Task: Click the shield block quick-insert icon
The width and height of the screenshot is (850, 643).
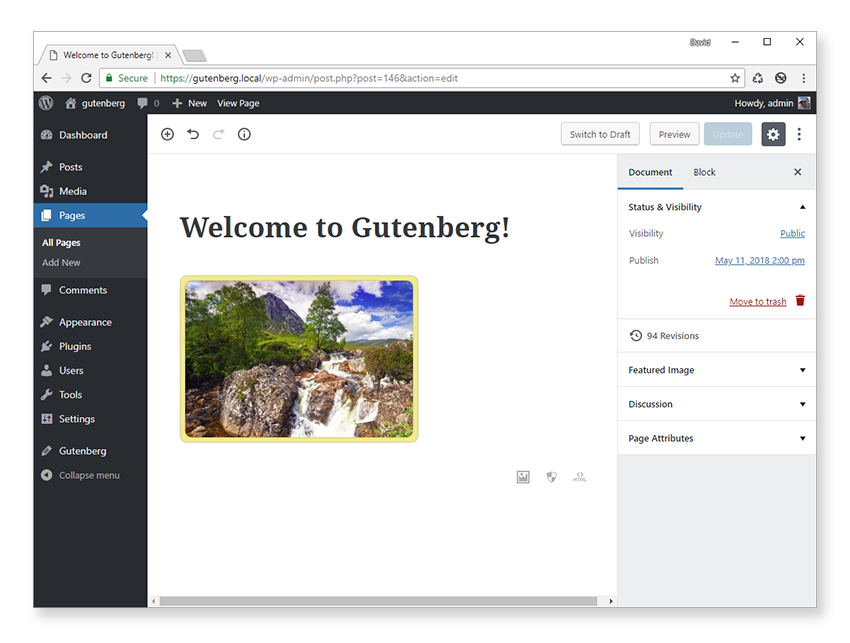Action: point(551,477)
